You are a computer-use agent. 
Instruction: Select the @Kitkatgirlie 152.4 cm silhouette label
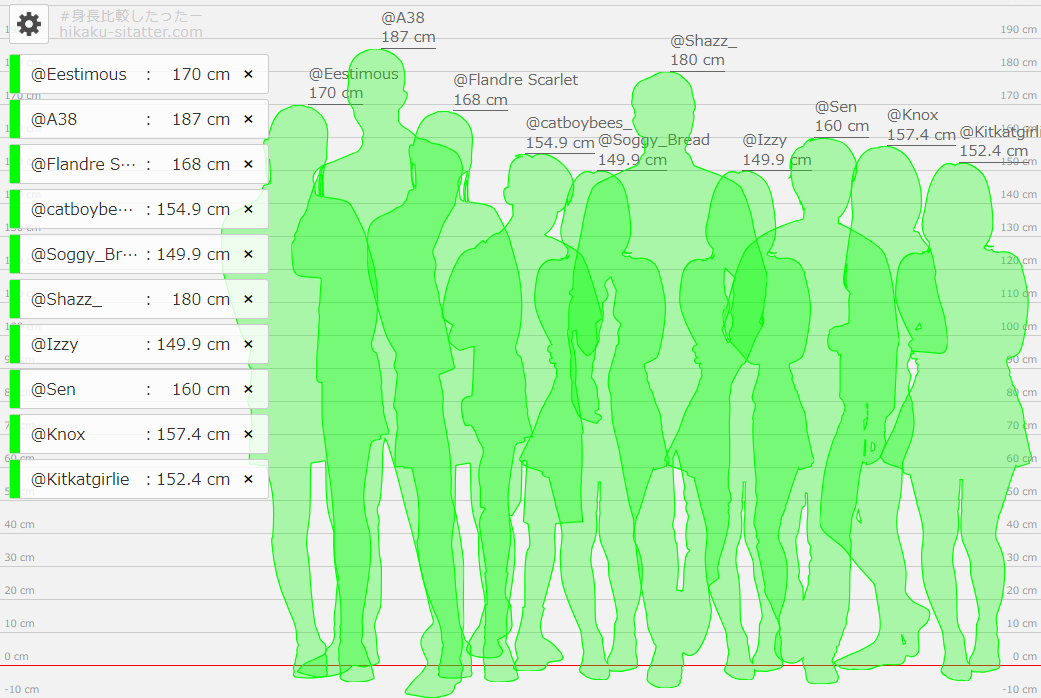pos(1000,141)
